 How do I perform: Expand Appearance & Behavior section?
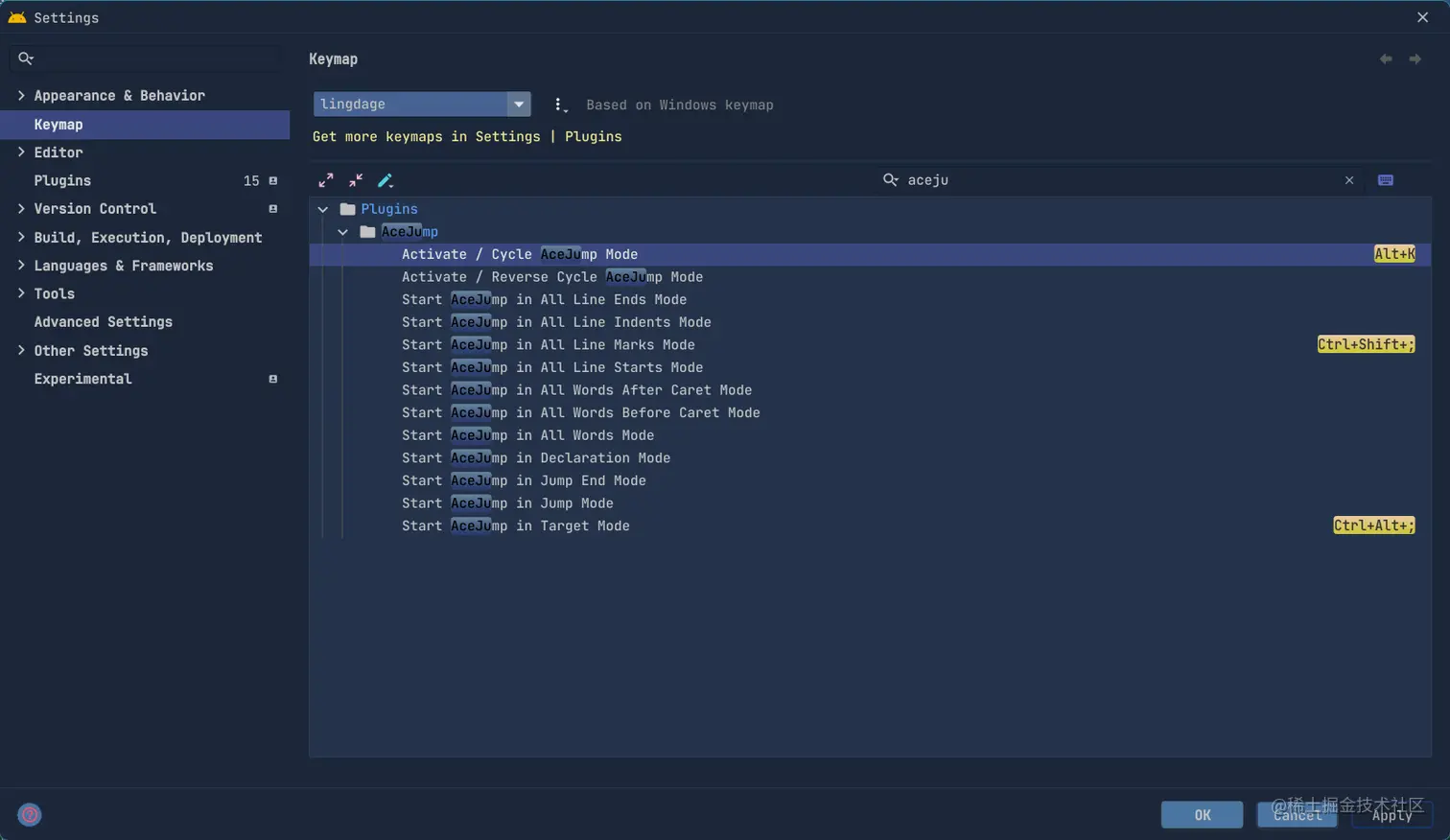click(21, 95)
